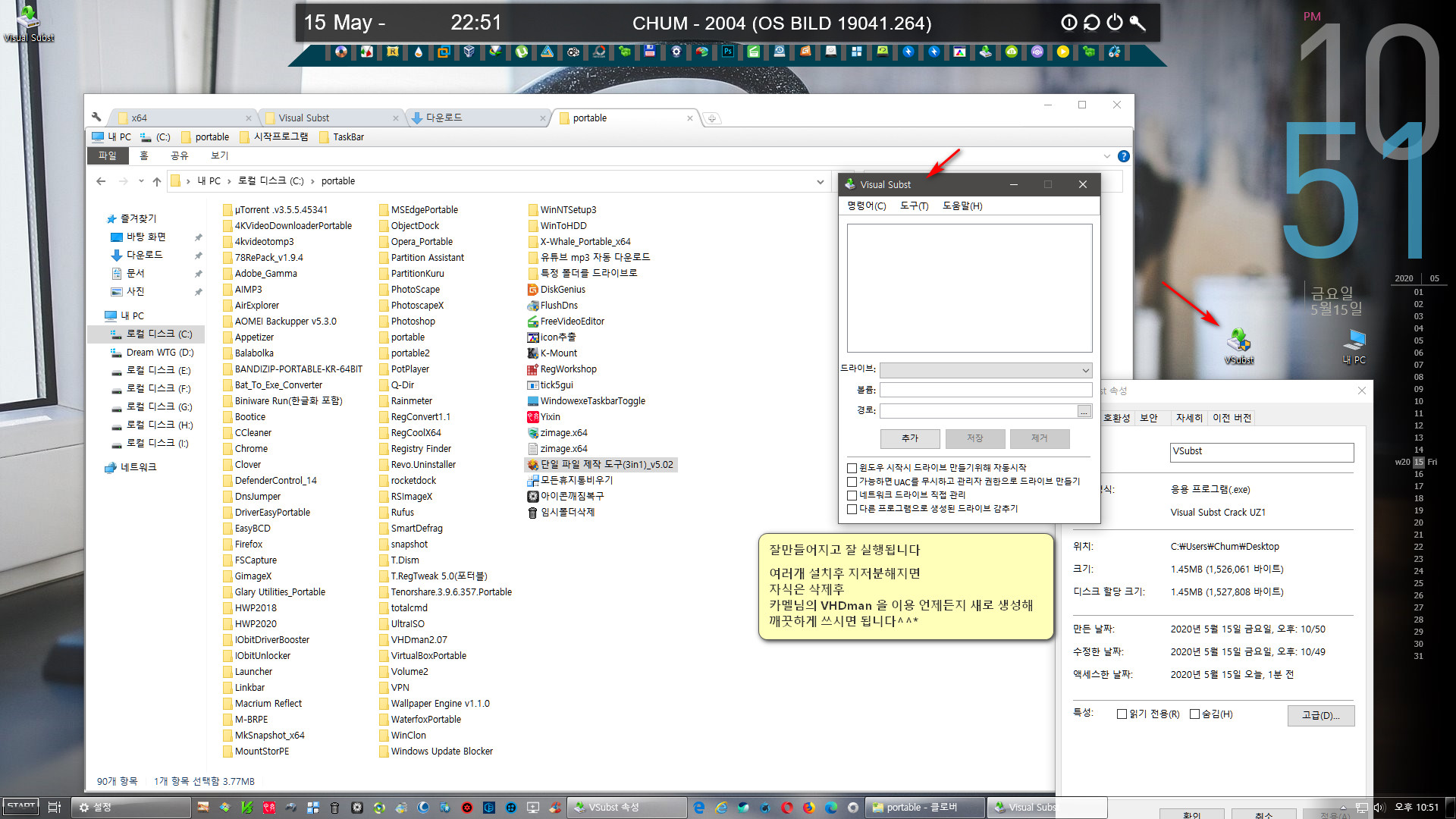Click the 추가 button in Visual Subst
Image resolution: width=1456 pixels, height=819 pixels.
tap(910, 438)
